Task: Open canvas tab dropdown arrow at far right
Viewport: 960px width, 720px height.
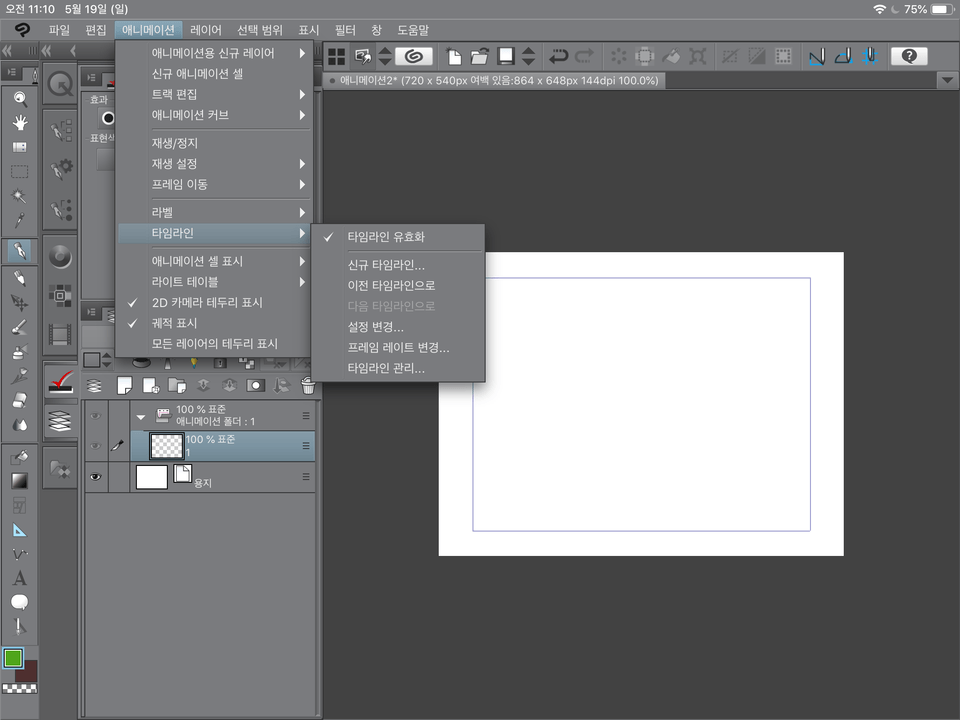Action: [x=947, y=81]
